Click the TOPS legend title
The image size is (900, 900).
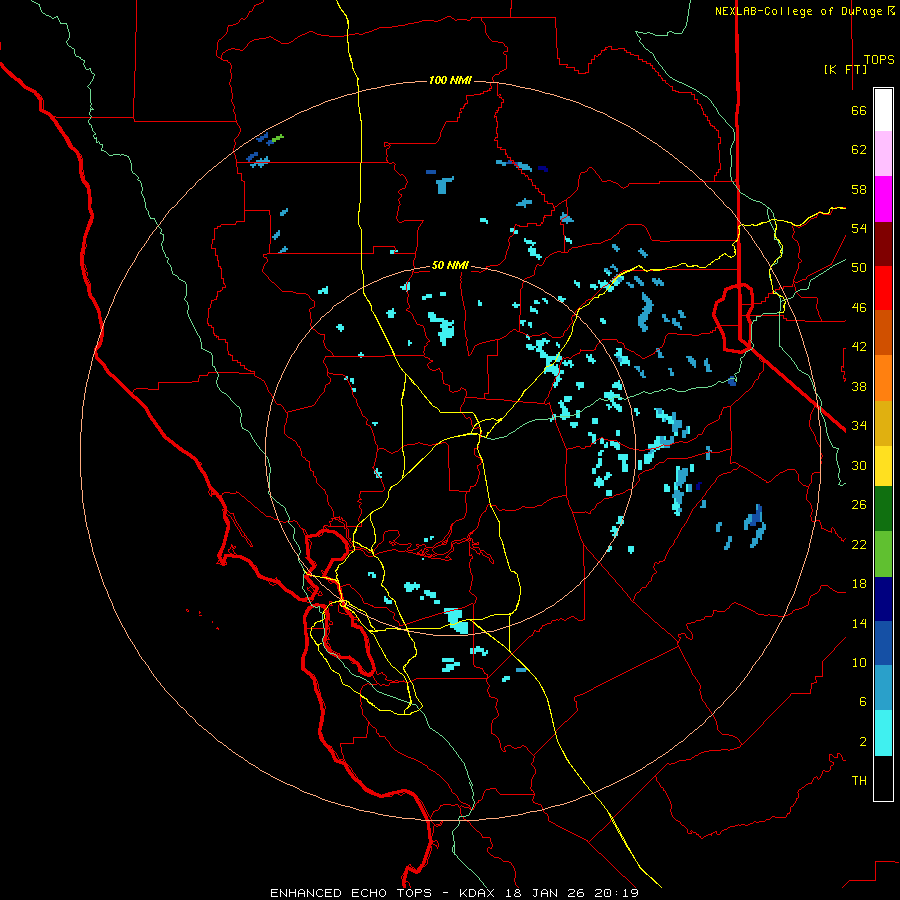(879, 60)
